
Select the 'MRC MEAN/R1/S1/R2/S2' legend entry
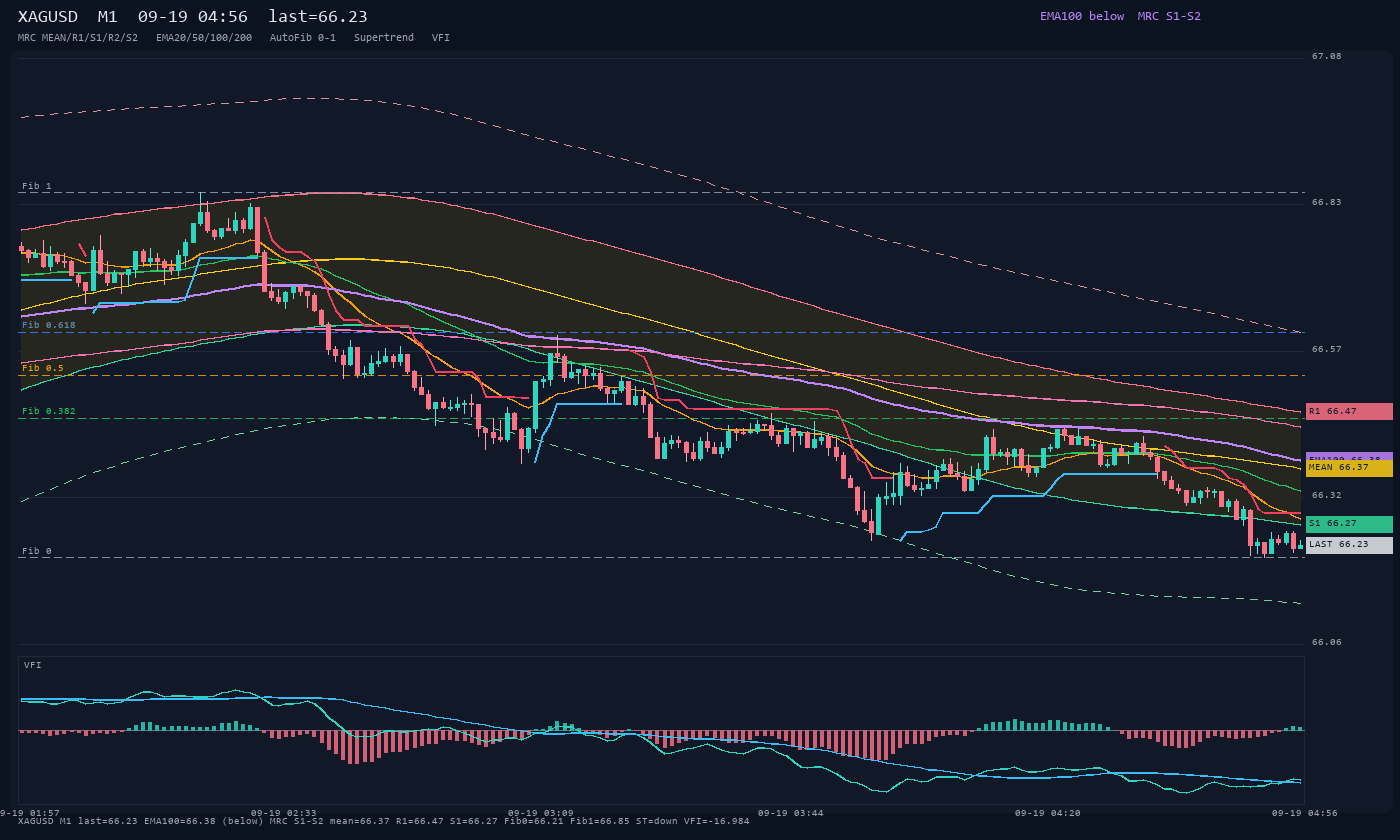pyautogui.click(x=78, y=37)
